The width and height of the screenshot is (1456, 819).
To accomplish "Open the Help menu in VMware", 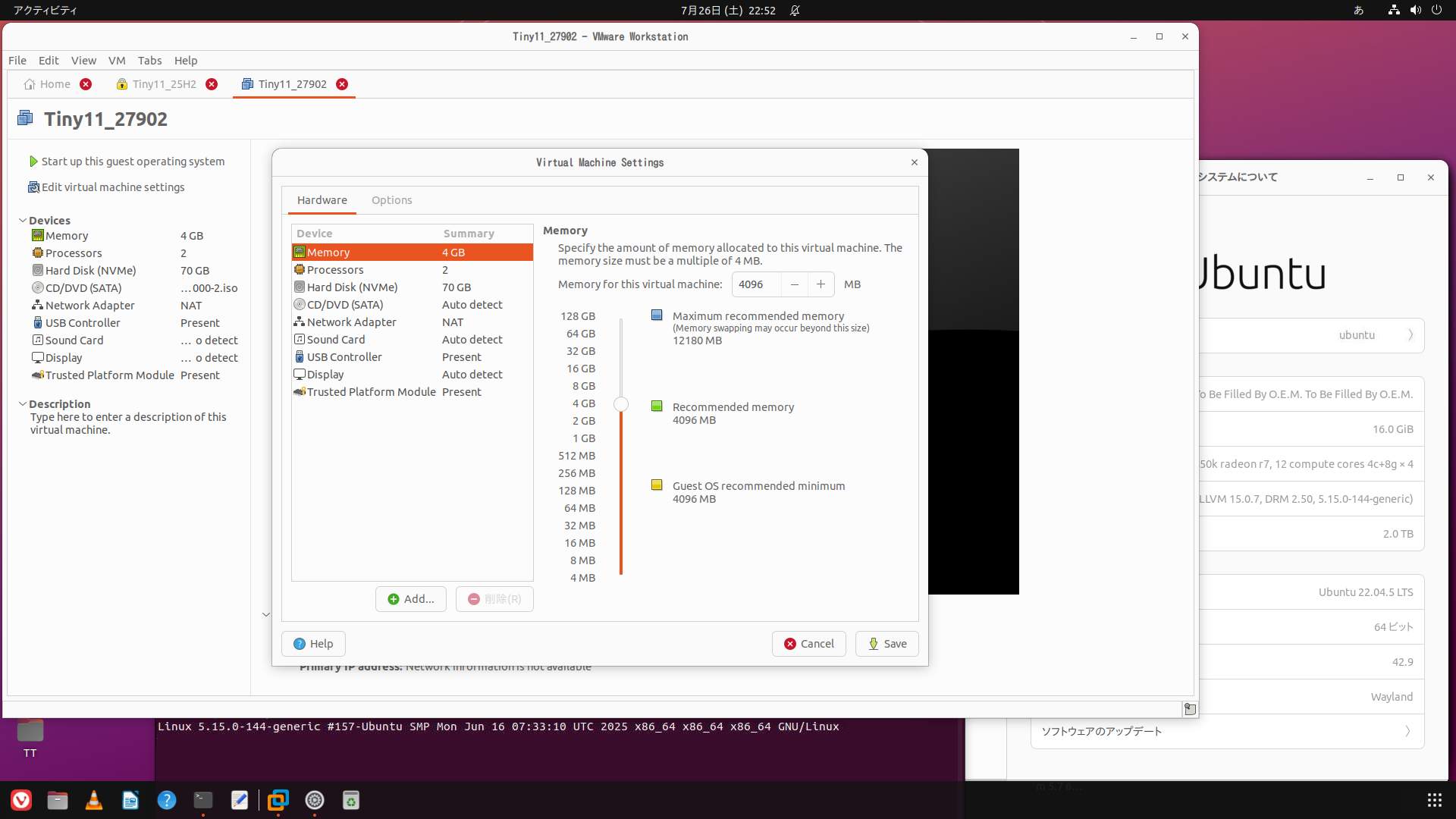I will [186, 61].
